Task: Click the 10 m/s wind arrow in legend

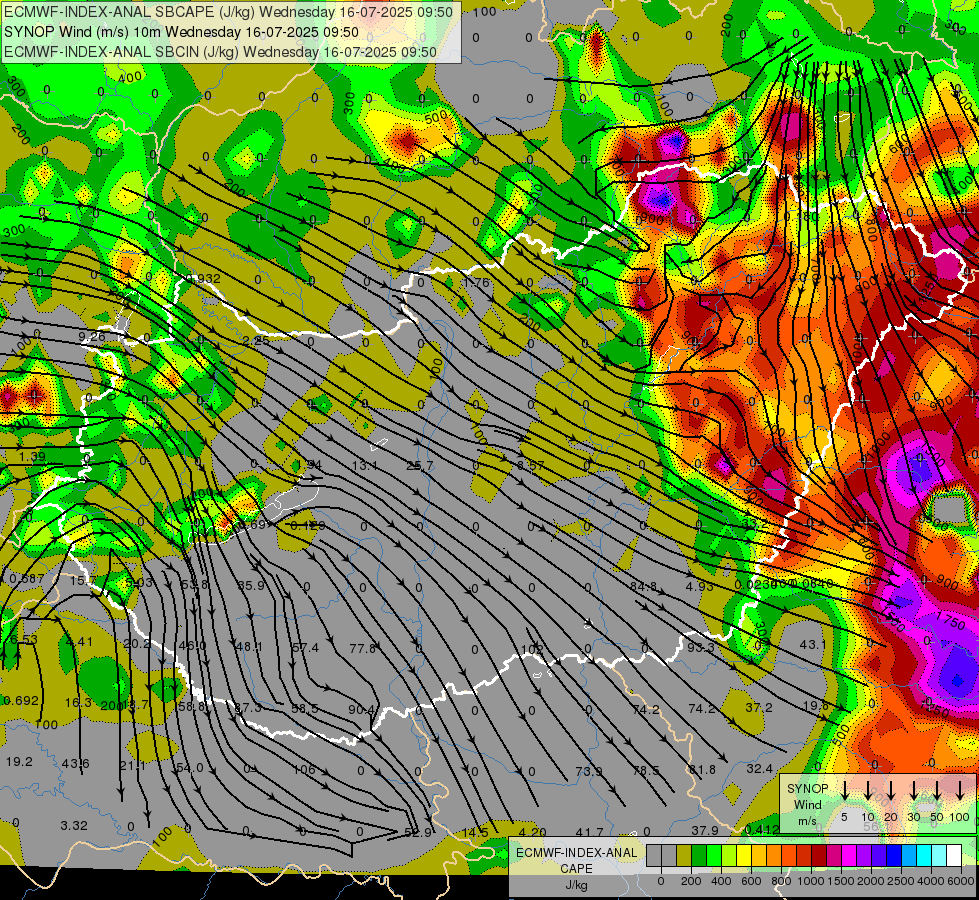Action: [x=867, y=791]
